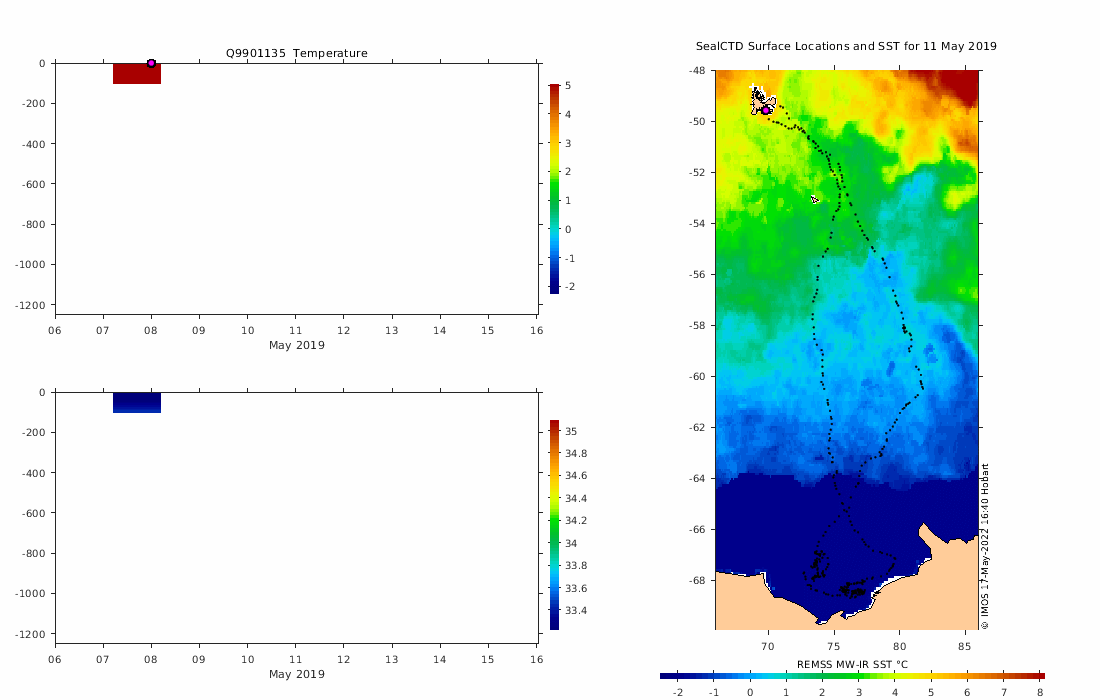Viewport: 1100px width, 700px height.
Task: Click the '-64' latitude label on the map
Action: point(697,478)
